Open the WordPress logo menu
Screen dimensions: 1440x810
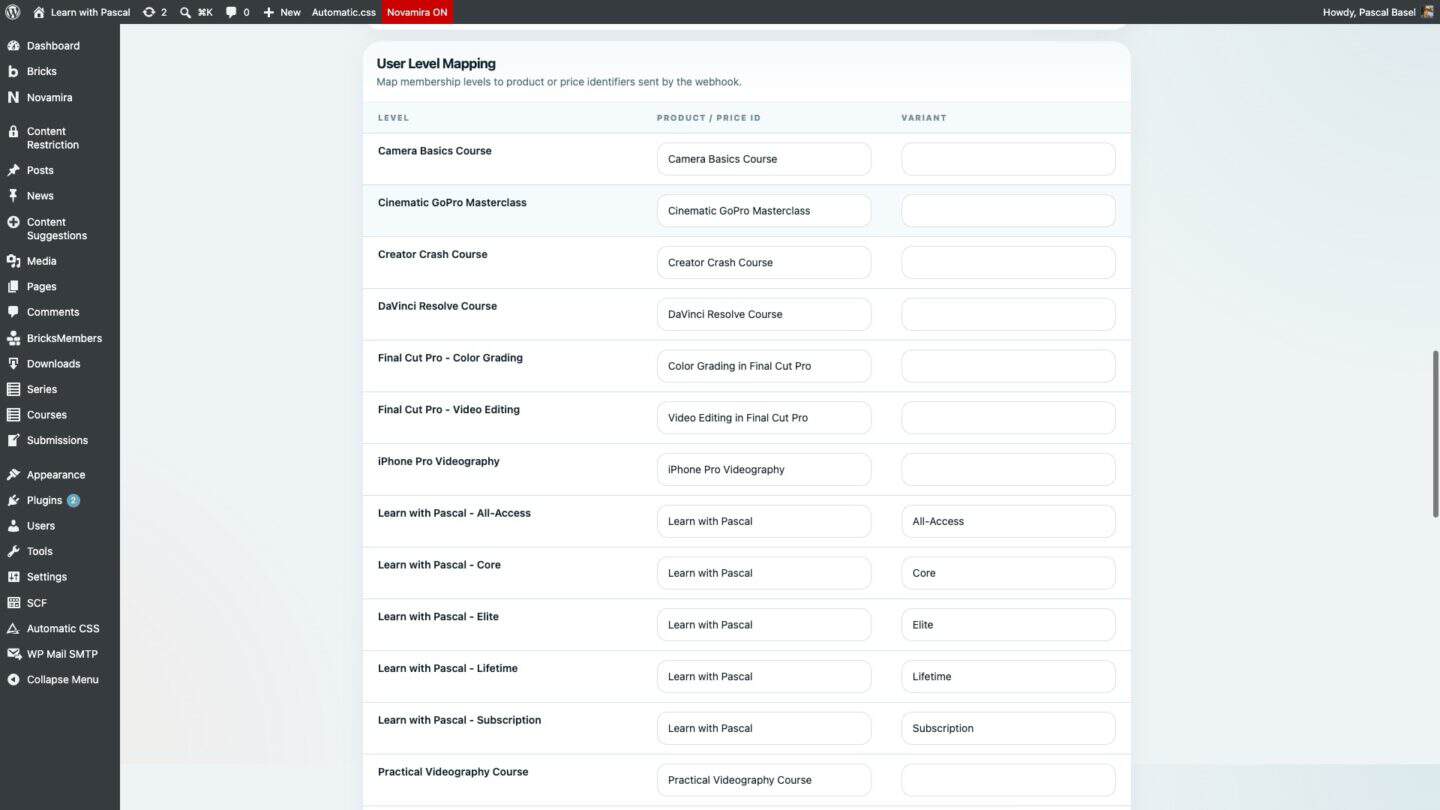pos(13,12)
